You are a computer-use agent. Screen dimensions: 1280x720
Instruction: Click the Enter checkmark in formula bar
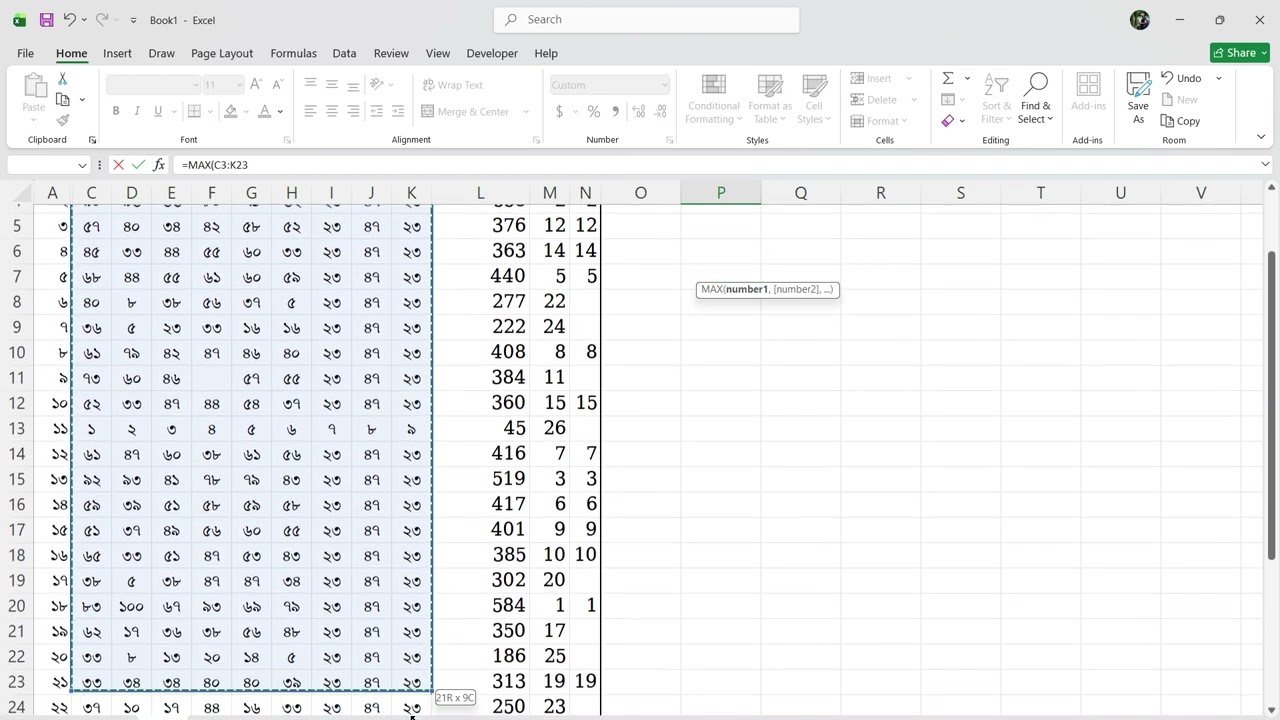pos(139,165)
